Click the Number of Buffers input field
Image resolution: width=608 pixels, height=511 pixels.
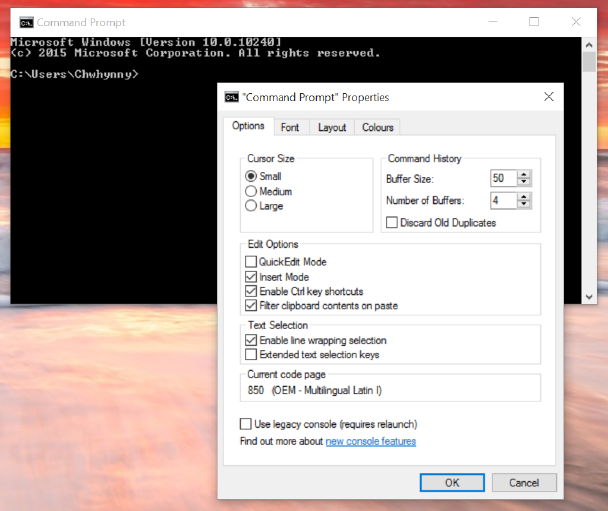click(504, 200)
